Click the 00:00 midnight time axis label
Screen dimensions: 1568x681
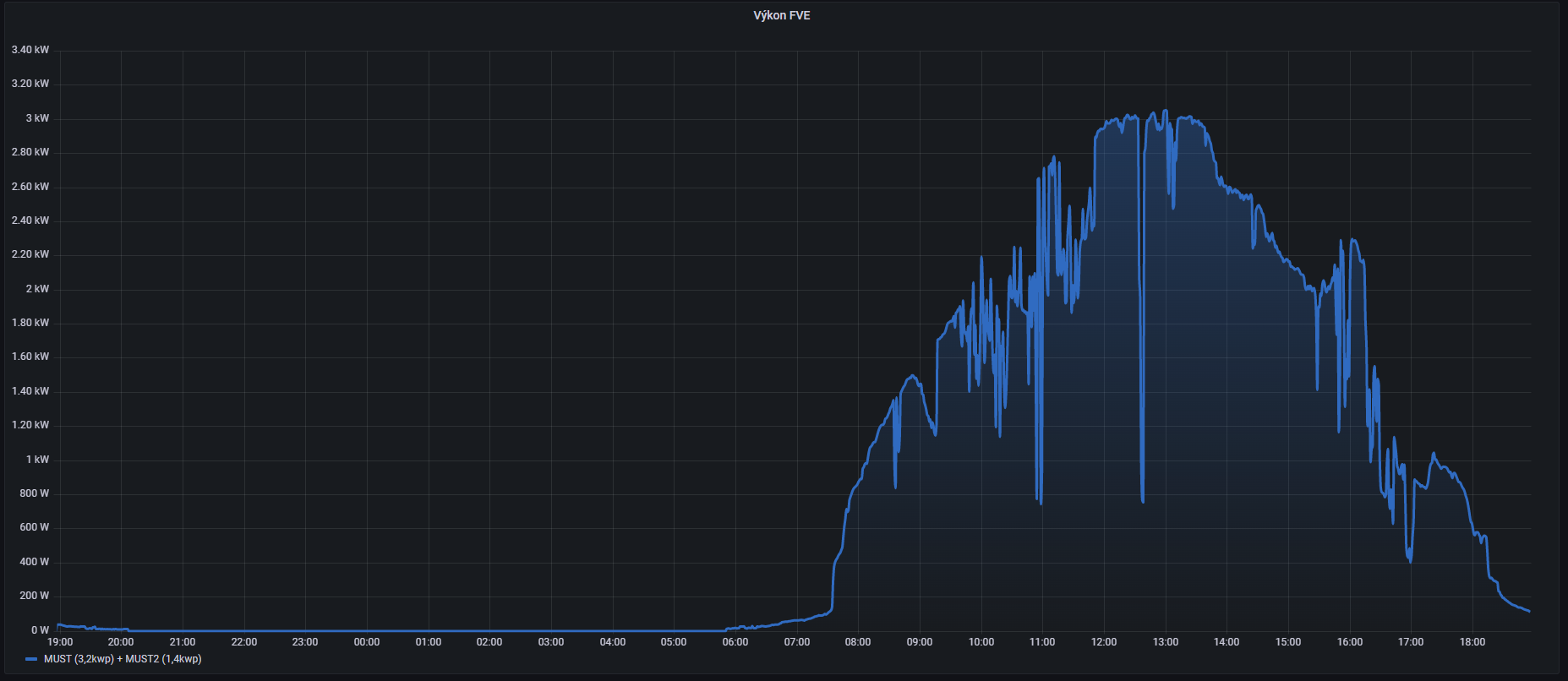[366, 642]
